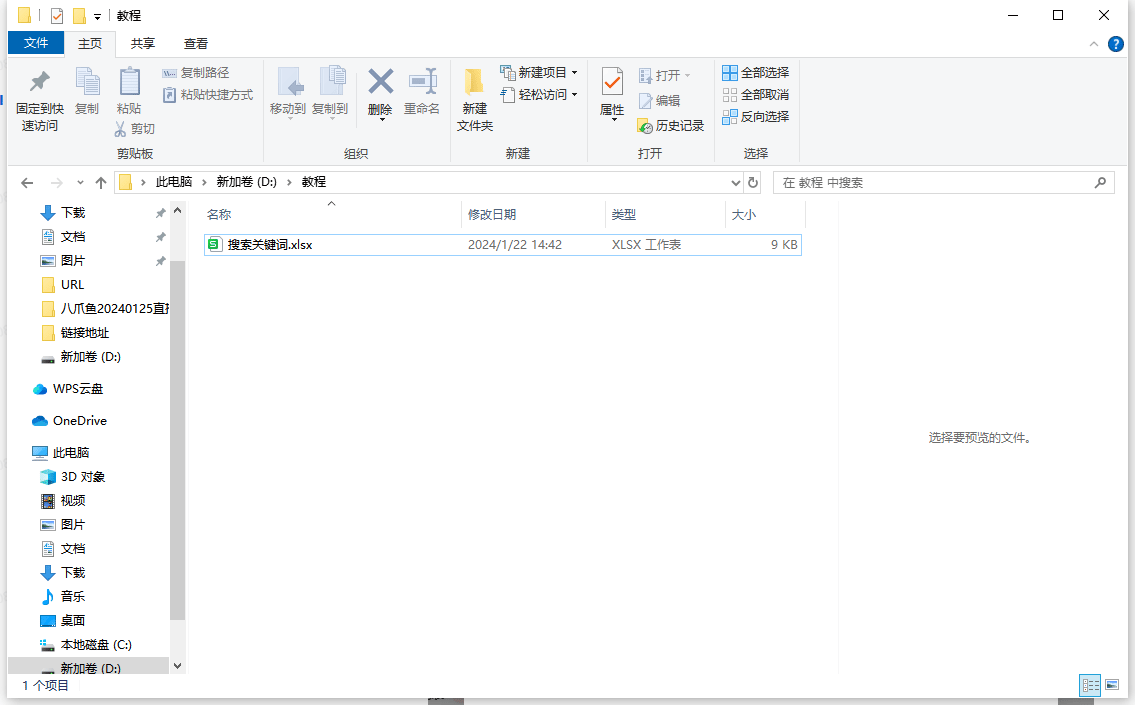This screenshot has height=705, width=1135.
Task: Select Copy Path (复制路径)
Action: [x=195, y=72]
